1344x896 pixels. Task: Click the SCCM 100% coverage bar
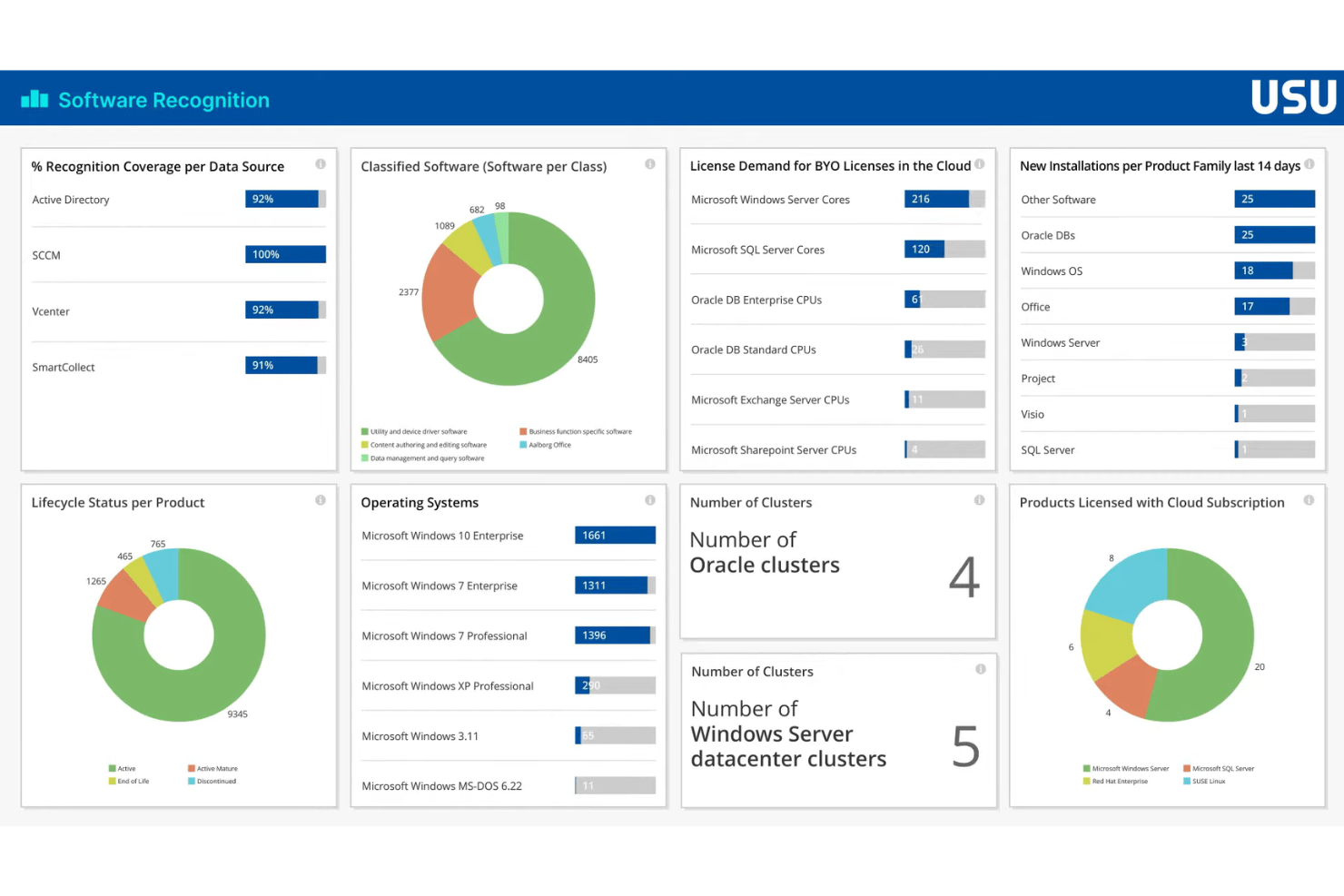point(285,254)
